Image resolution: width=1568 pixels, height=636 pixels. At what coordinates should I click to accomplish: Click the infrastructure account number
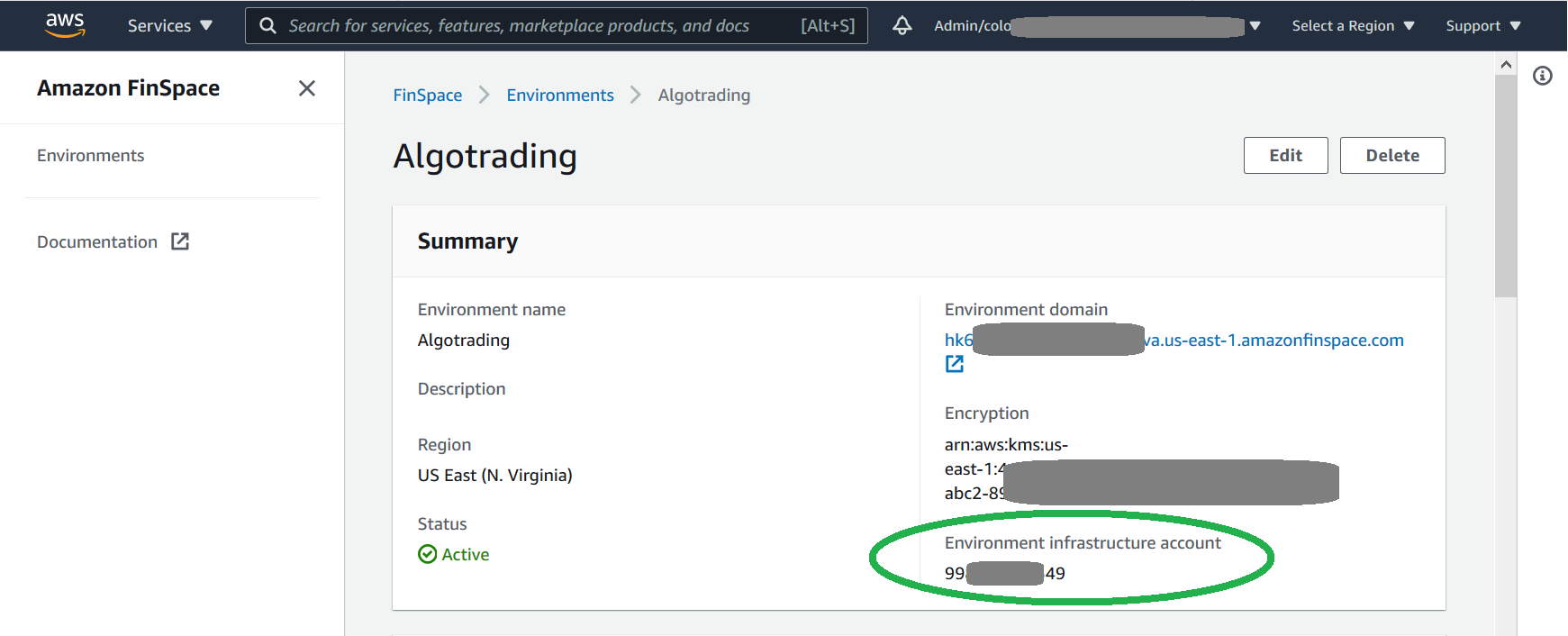pos(1004,574)
